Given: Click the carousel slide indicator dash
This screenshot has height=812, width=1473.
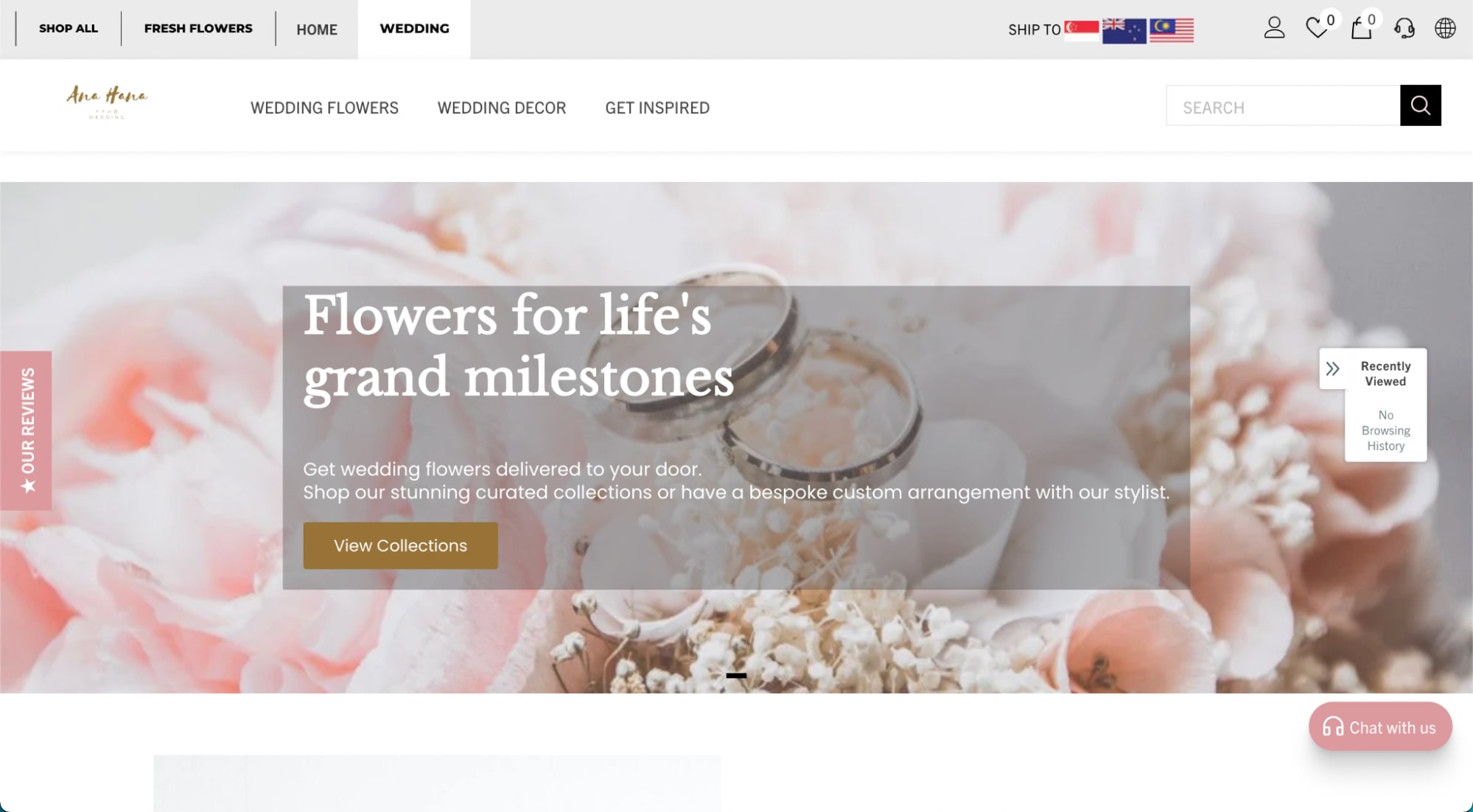Looking at the screenshot, I should tap(736, 675).
